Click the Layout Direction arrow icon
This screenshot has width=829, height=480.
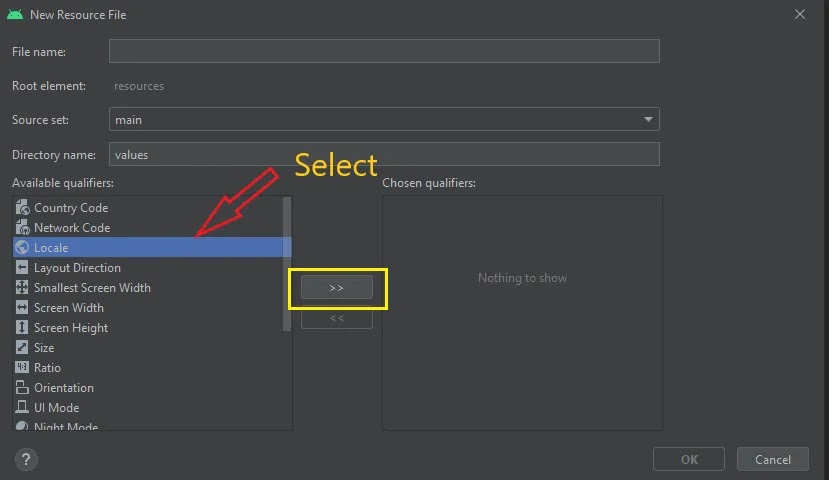(x=22, y=267)
